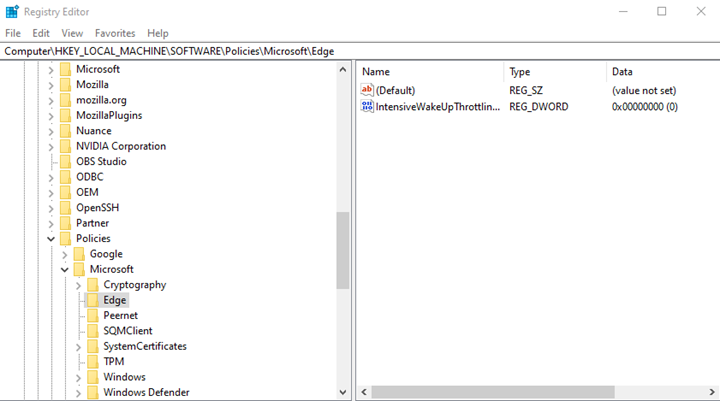This screenshot has width=720, height=401.
Task: Select the (Default) value name
Action: [395, 90]
